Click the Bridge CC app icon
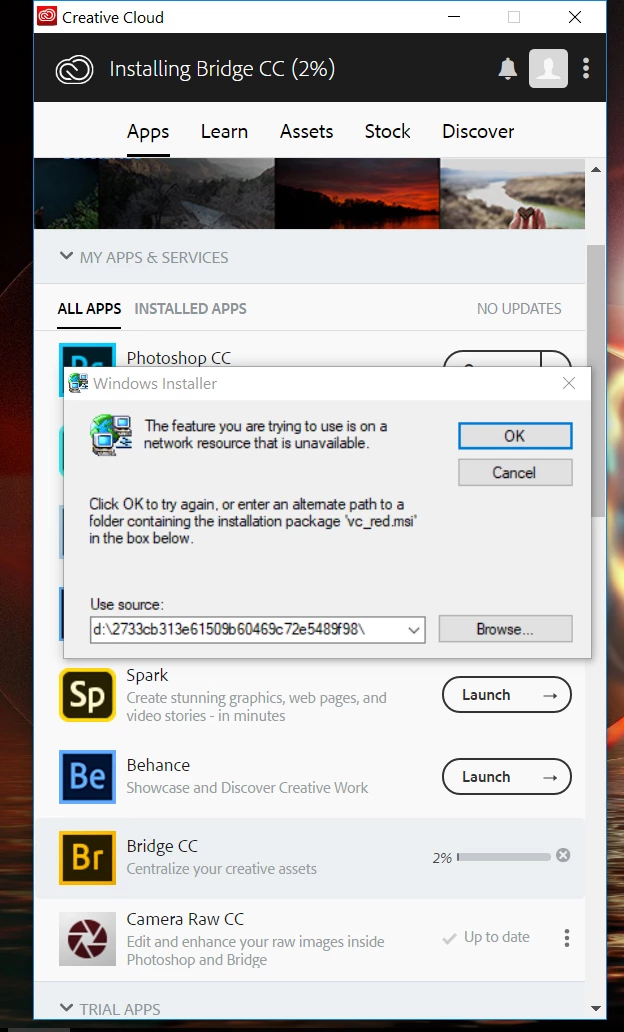Viewport: 624px width, 1032px height. pyautogui.click(x=88, y=858)
